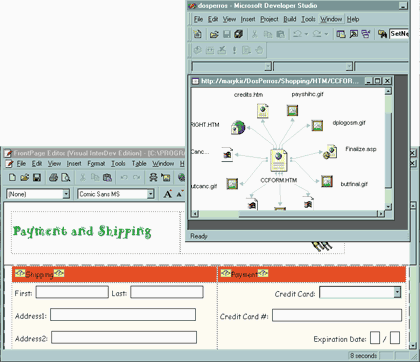Open Developer Studio Project menu
Viewport: 420px width, 362px height.
coord(269,19)
